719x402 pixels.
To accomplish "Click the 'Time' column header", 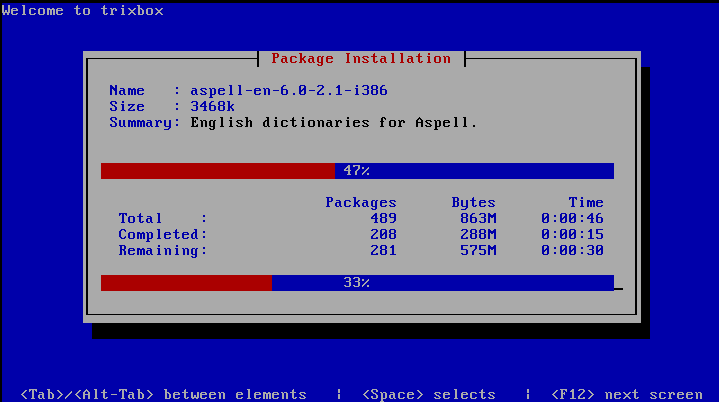I will click(x=586, y=202).
